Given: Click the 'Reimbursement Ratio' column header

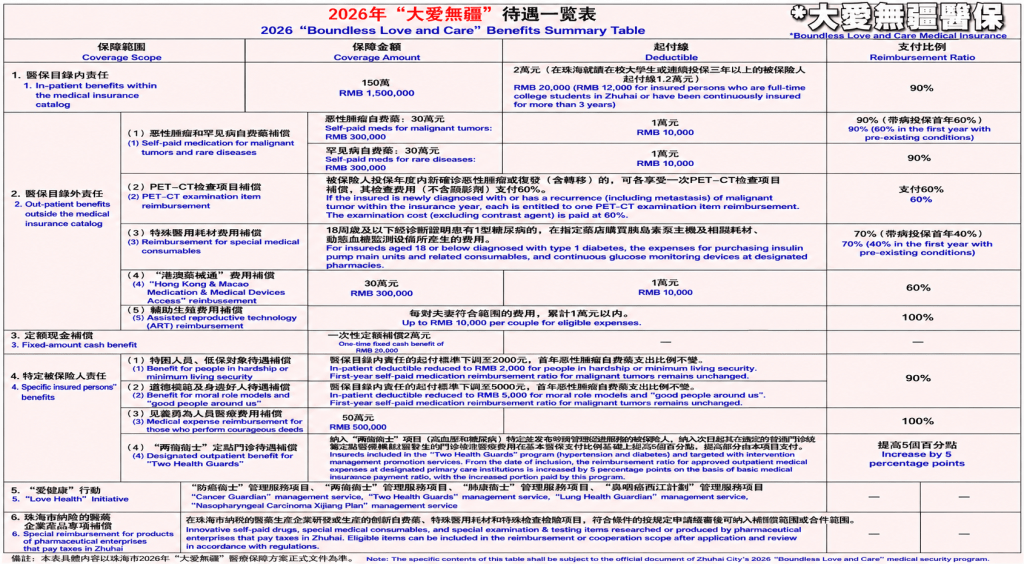Looking at the screenshot, I should pos(922,52).
